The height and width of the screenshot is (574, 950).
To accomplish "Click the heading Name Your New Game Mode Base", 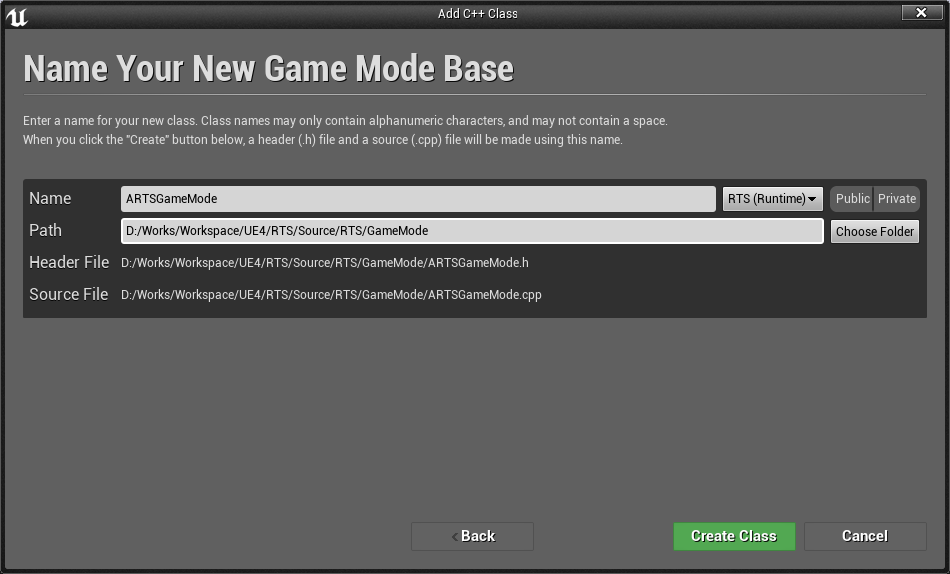I will tap(268, 68).
